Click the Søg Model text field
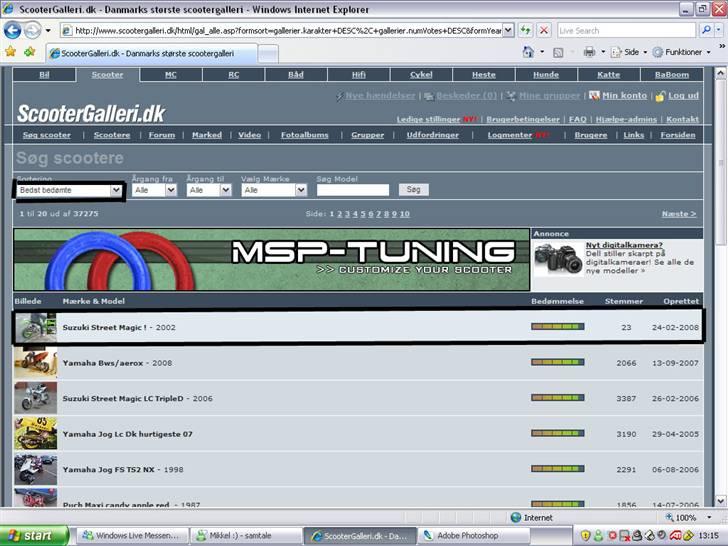This screenshot has height=546, width=728. [352, 190]
